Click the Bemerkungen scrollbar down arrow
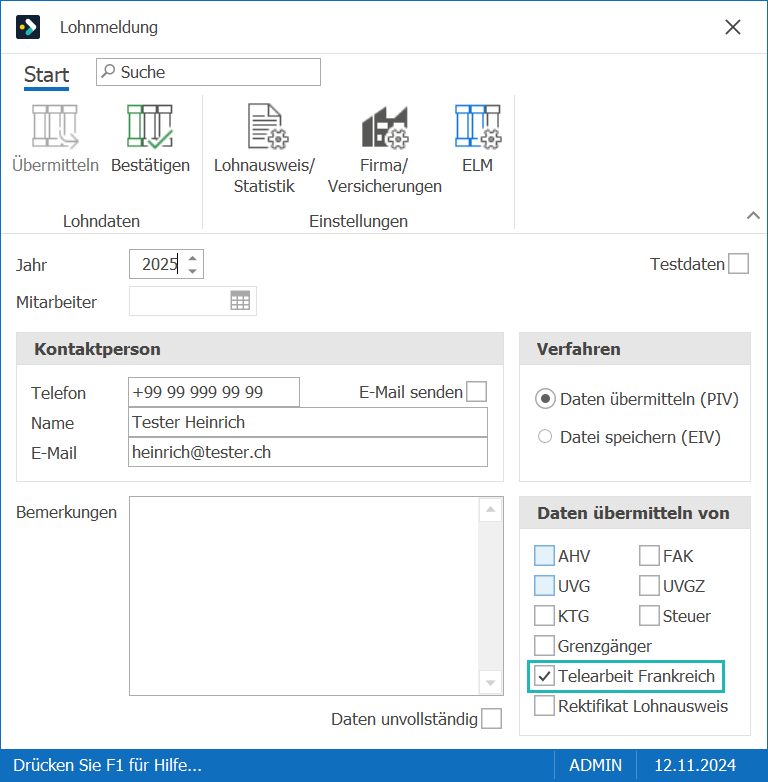This screenshot has width=768, height=782. (x=491, y=683)
